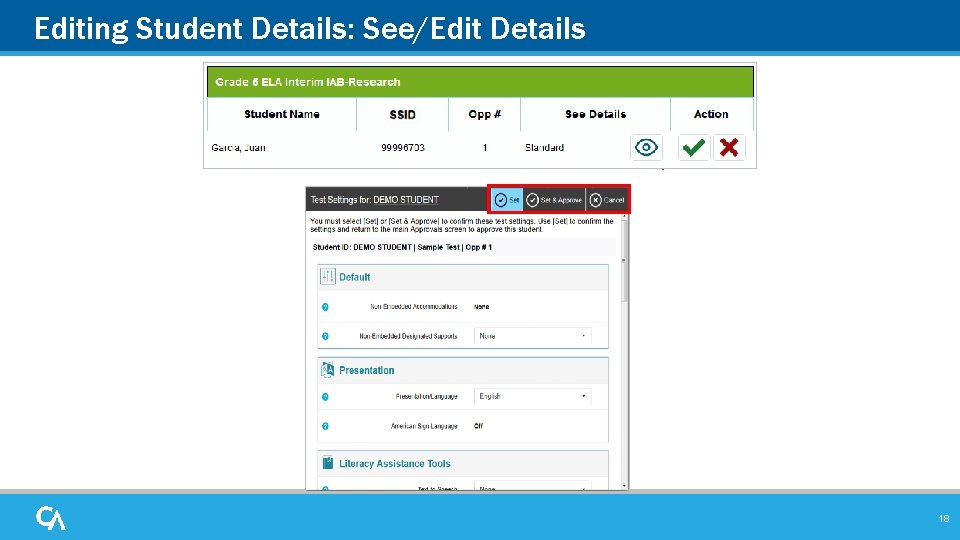Click Test Settings for: DEMO STUDENT title
This screenshot has width=960, height=540.
[x=374, y=200]
